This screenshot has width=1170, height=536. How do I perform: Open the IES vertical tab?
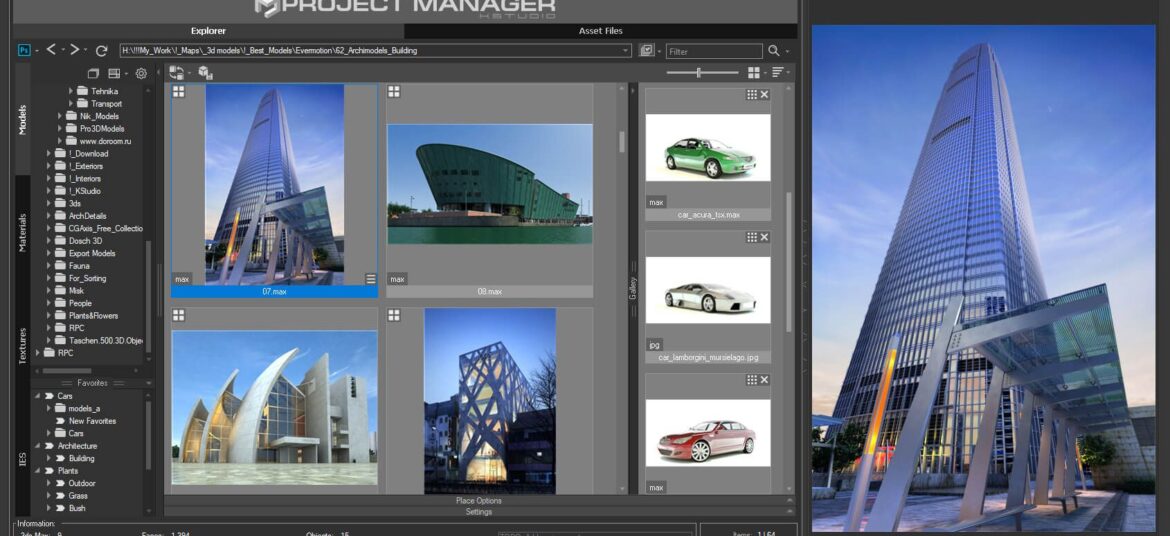point(22,458)
